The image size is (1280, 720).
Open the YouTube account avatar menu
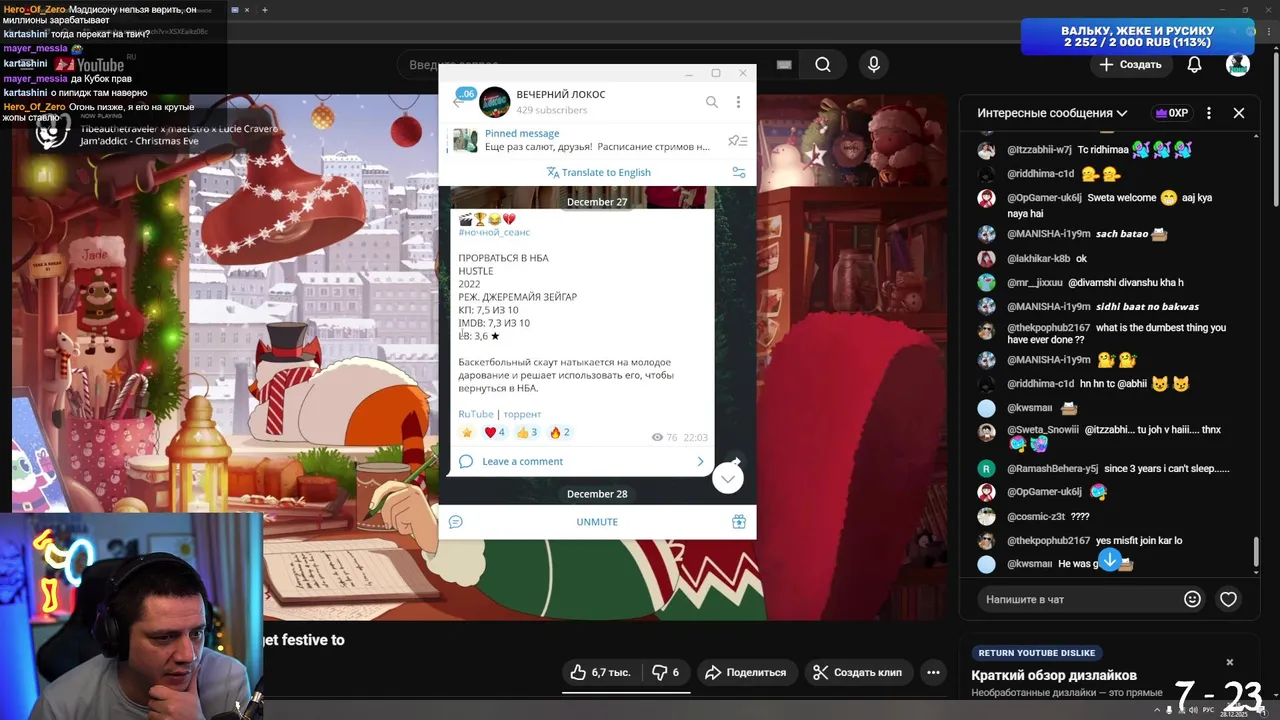coord(1238,65)
